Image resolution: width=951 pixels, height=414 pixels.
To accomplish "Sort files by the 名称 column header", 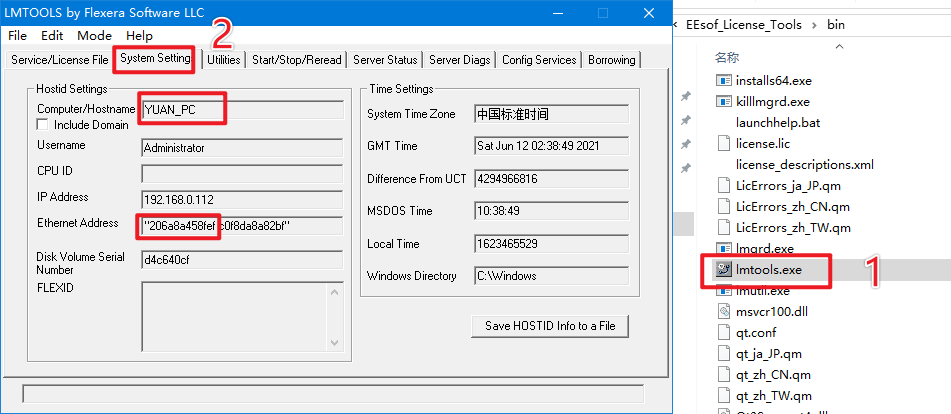I will pyautogui.click(x=727, y=58).
